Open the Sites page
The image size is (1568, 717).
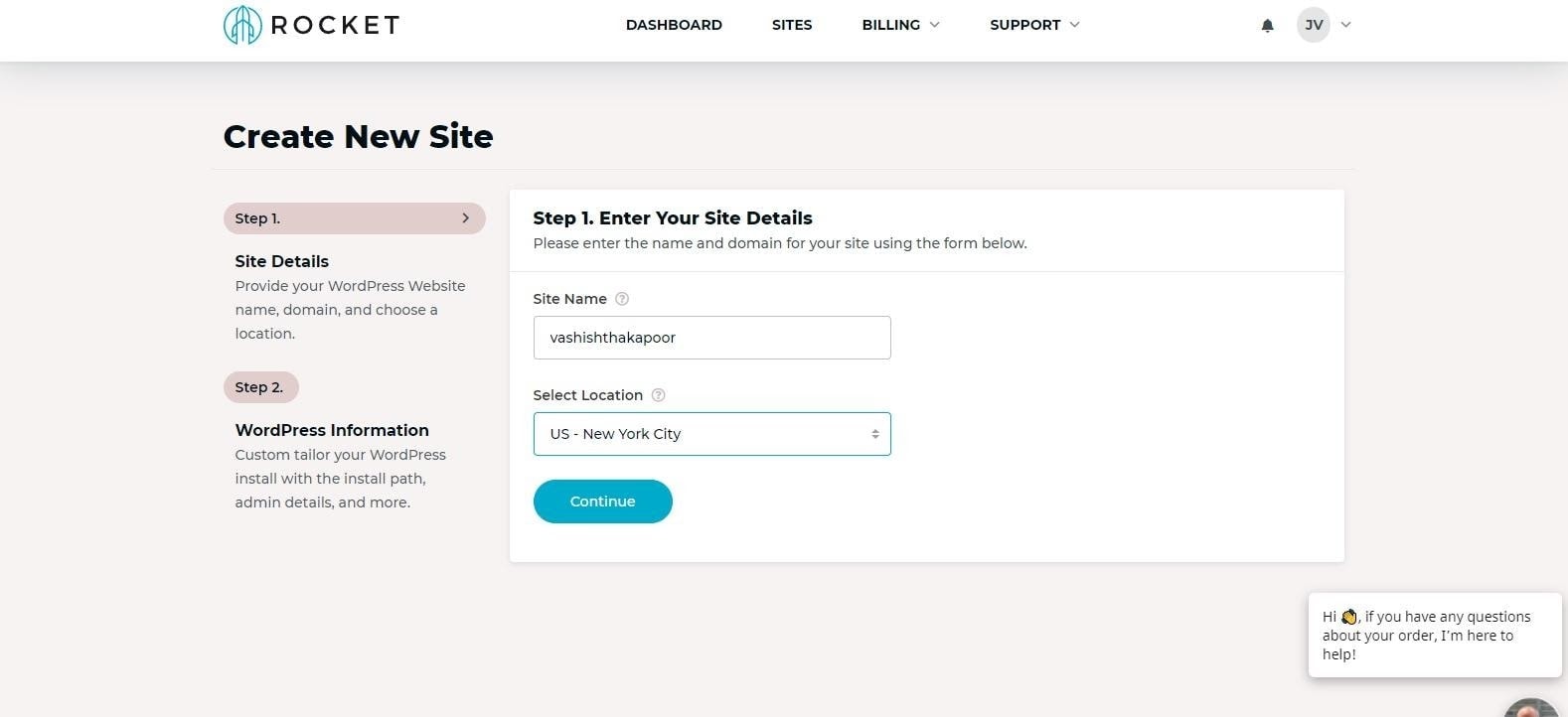tap(792, 25)
